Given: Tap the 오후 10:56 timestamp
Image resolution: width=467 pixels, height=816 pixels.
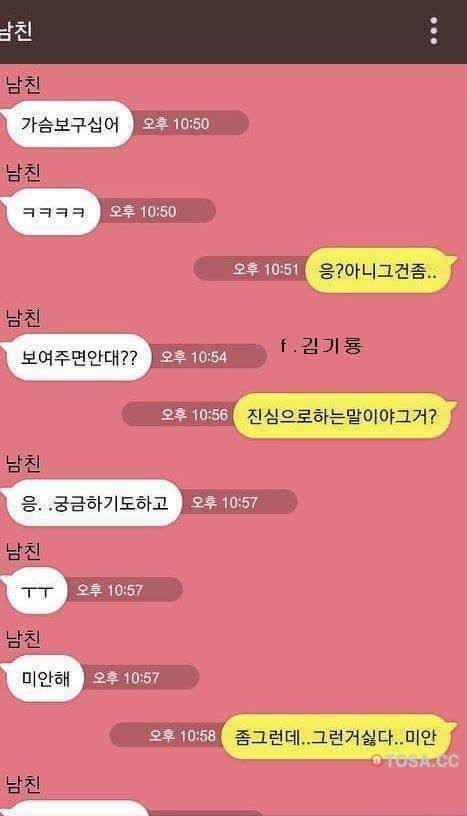Looking at the screenshot, I should (194, 415).
